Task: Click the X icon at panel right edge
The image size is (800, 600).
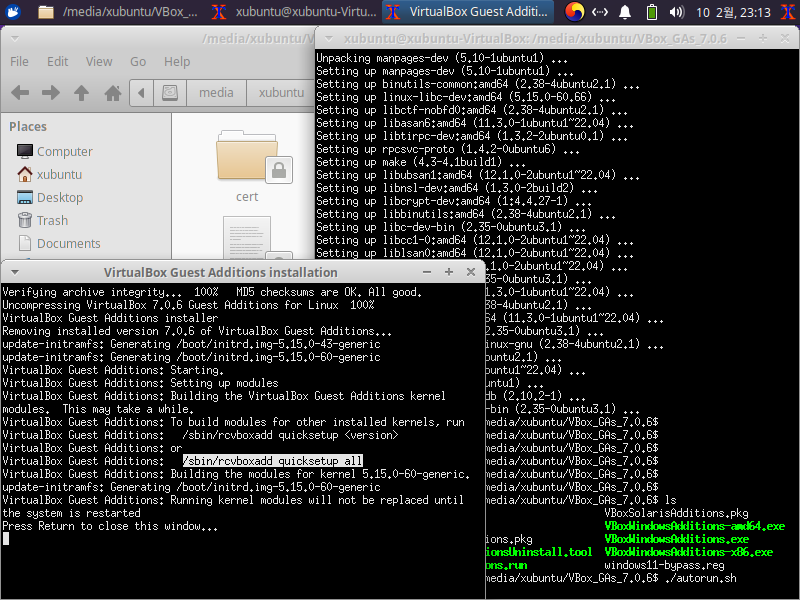Action: click(x=788, y=12)
